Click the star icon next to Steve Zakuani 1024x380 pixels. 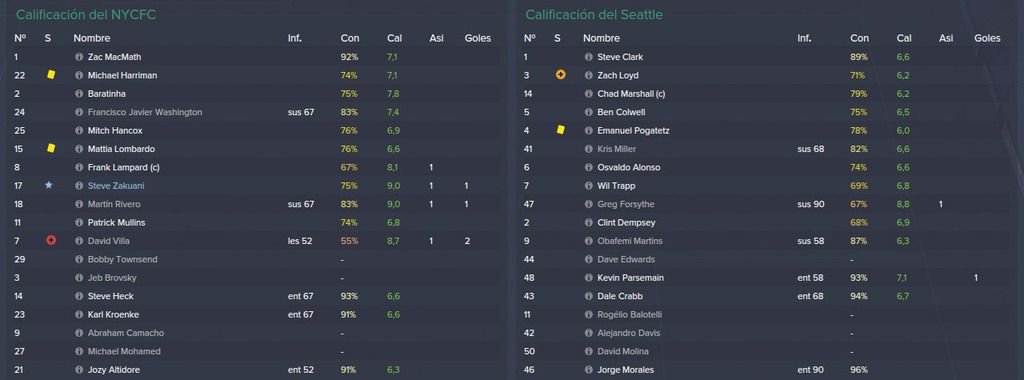click(48, 185)
